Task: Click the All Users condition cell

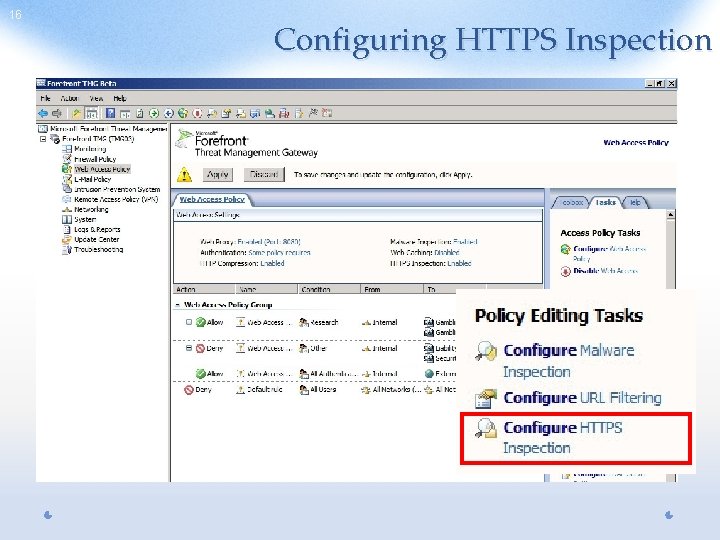Action: (323, 390)
